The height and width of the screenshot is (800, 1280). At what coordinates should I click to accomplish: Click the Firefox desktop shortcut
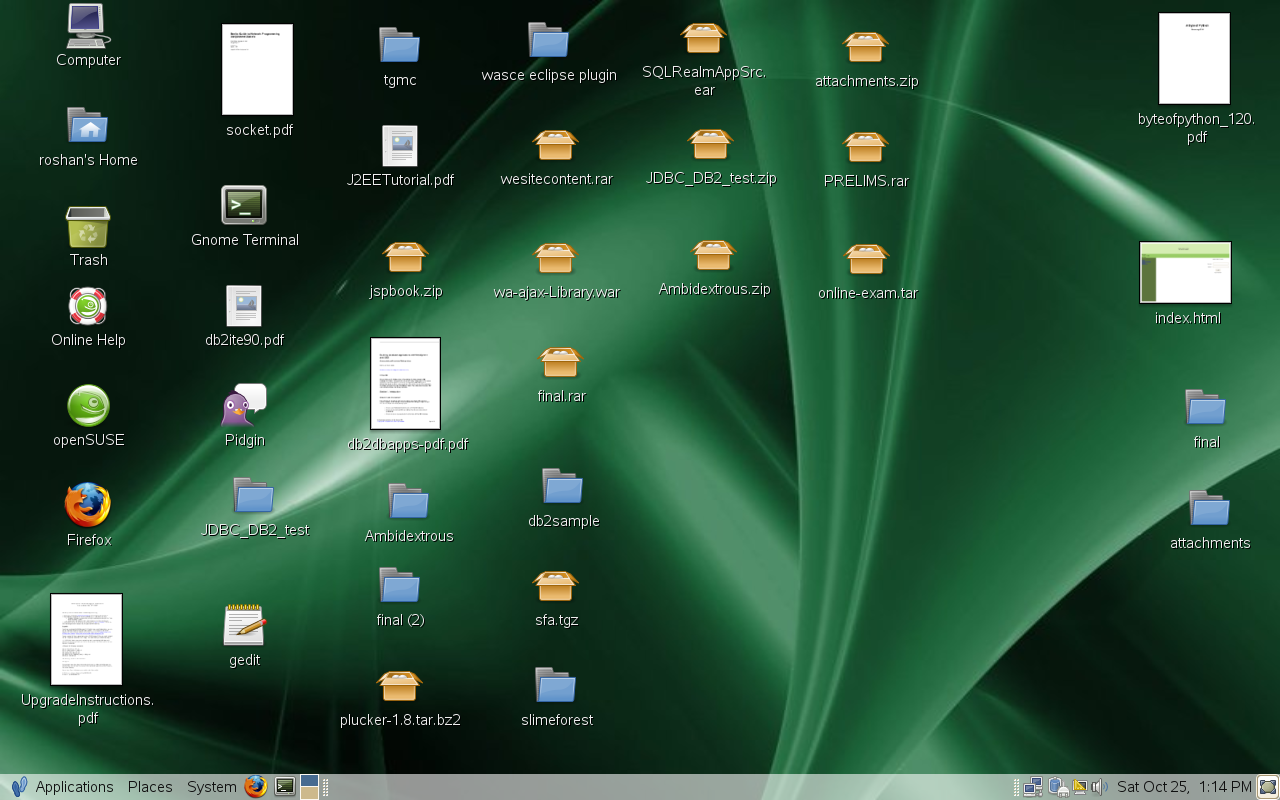click(88, 506)
